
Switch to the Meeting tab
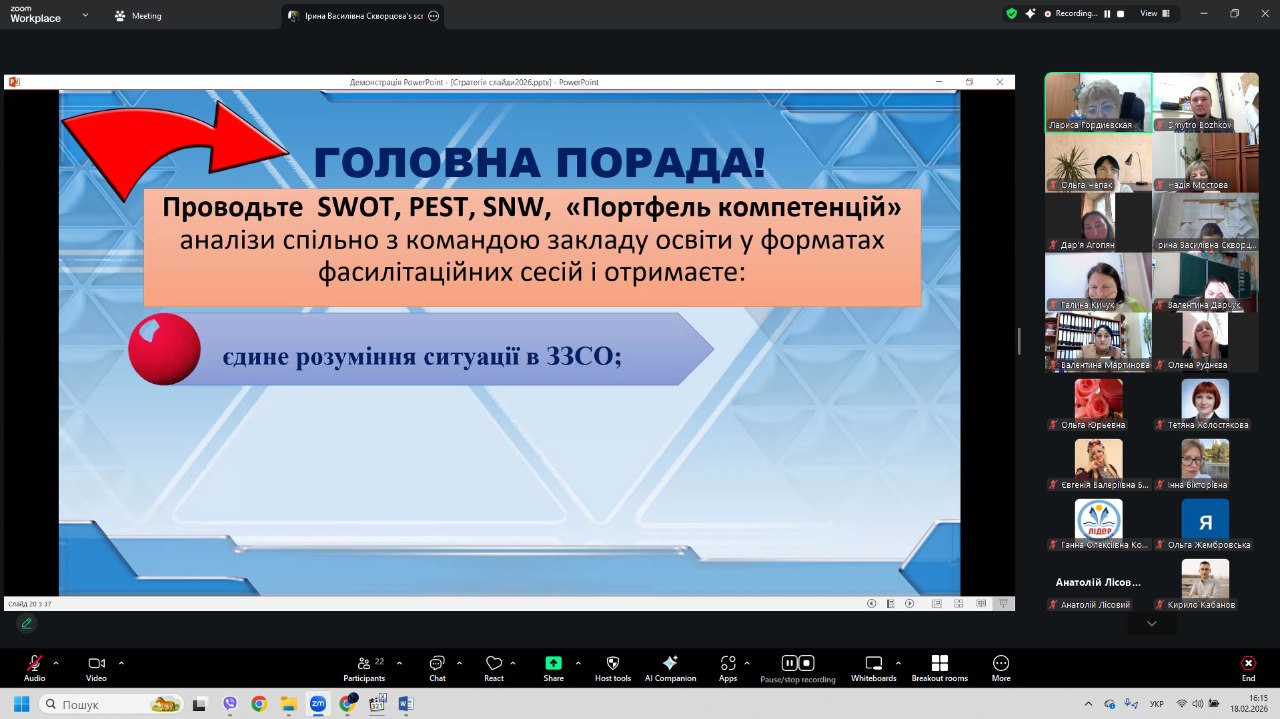[x=139, y=16]
